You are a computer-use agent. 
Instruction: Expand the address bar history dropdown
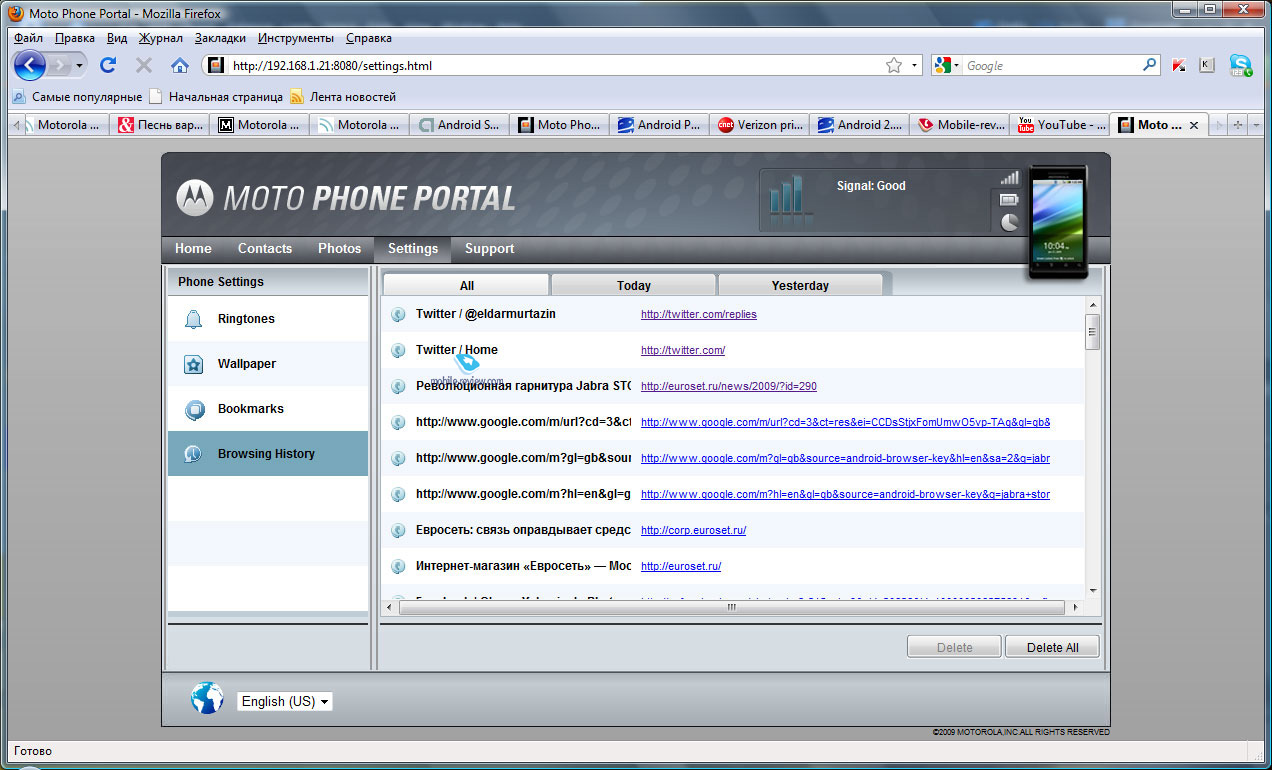click(914, 65)
